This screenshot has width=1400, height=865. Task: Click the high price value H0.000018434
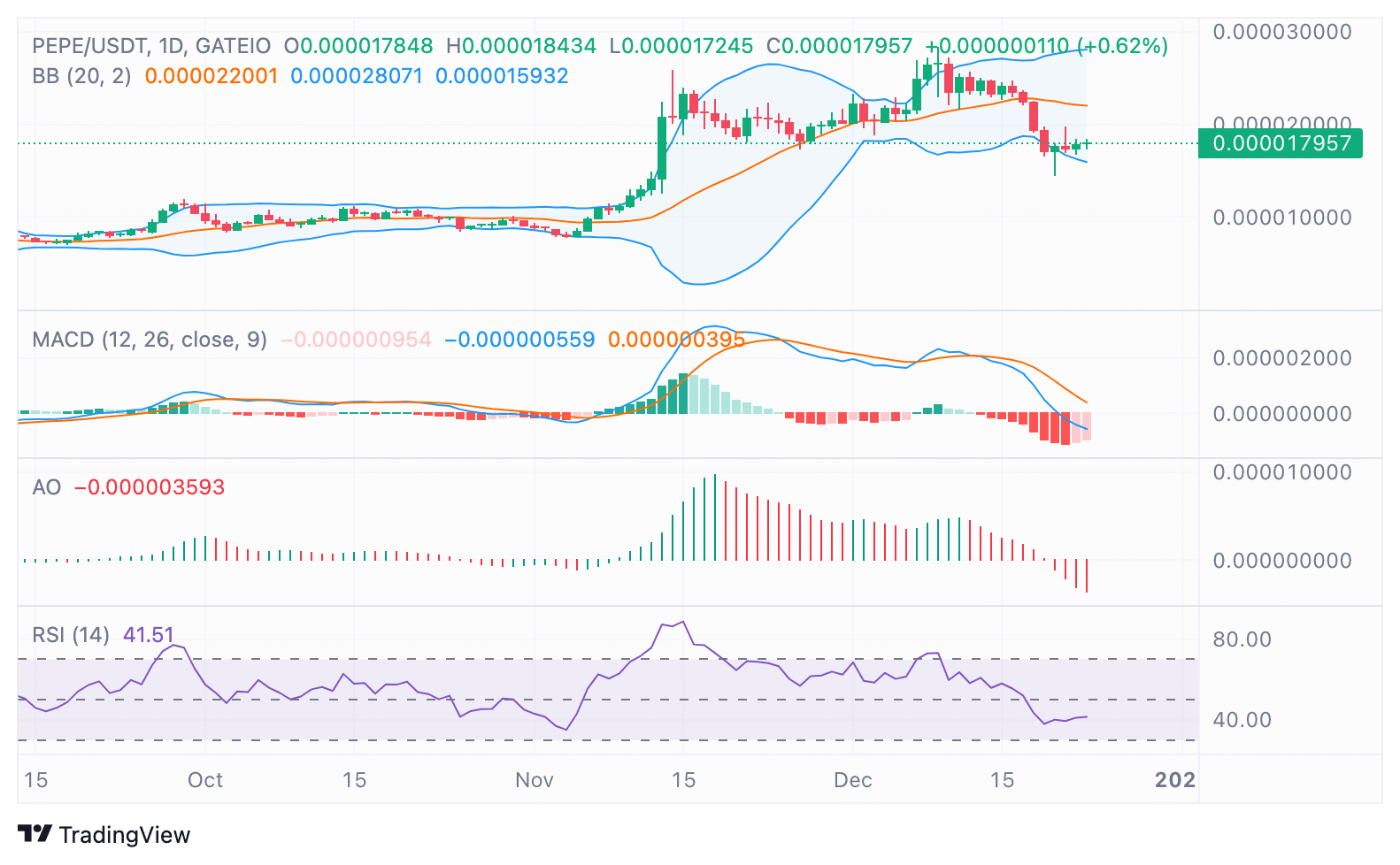coord(521,46)
